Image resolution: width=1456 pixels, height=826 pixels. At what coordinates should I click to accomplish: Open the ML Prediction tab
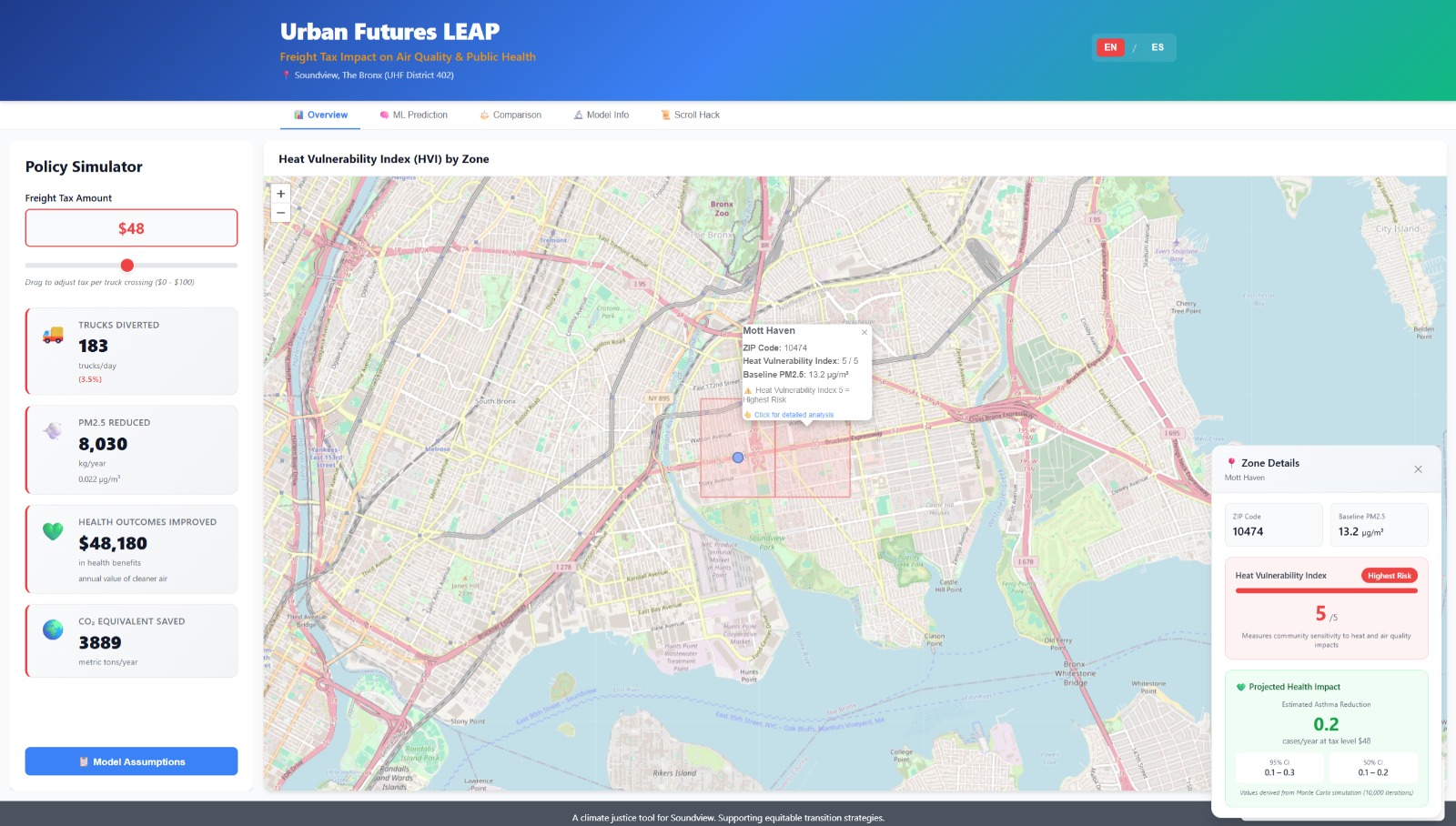[x=414, y=116]
